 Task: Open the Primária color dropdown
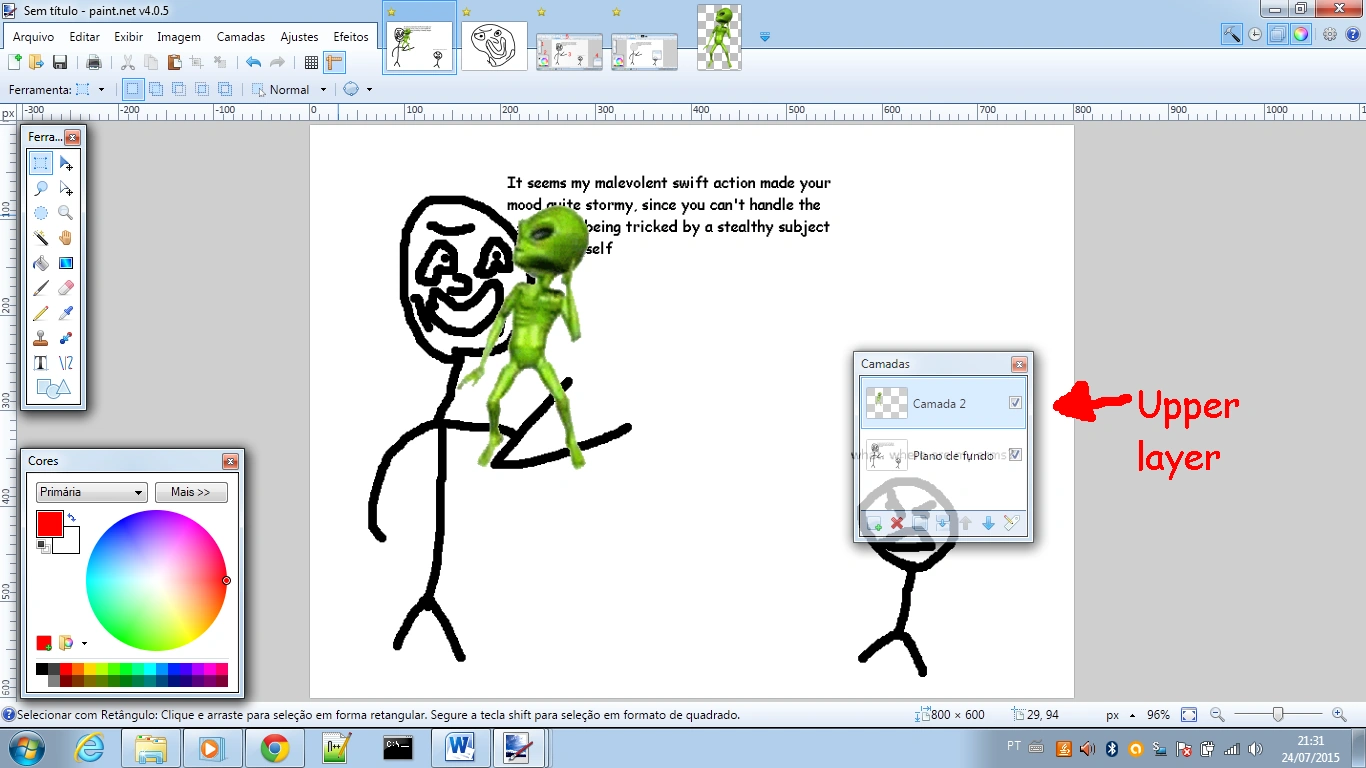[92, 492]
